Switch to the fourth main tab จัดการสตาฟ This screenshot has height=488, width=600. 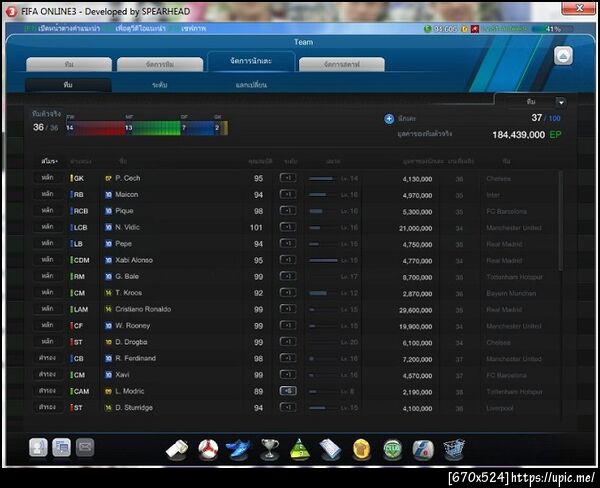pos(342,64)
